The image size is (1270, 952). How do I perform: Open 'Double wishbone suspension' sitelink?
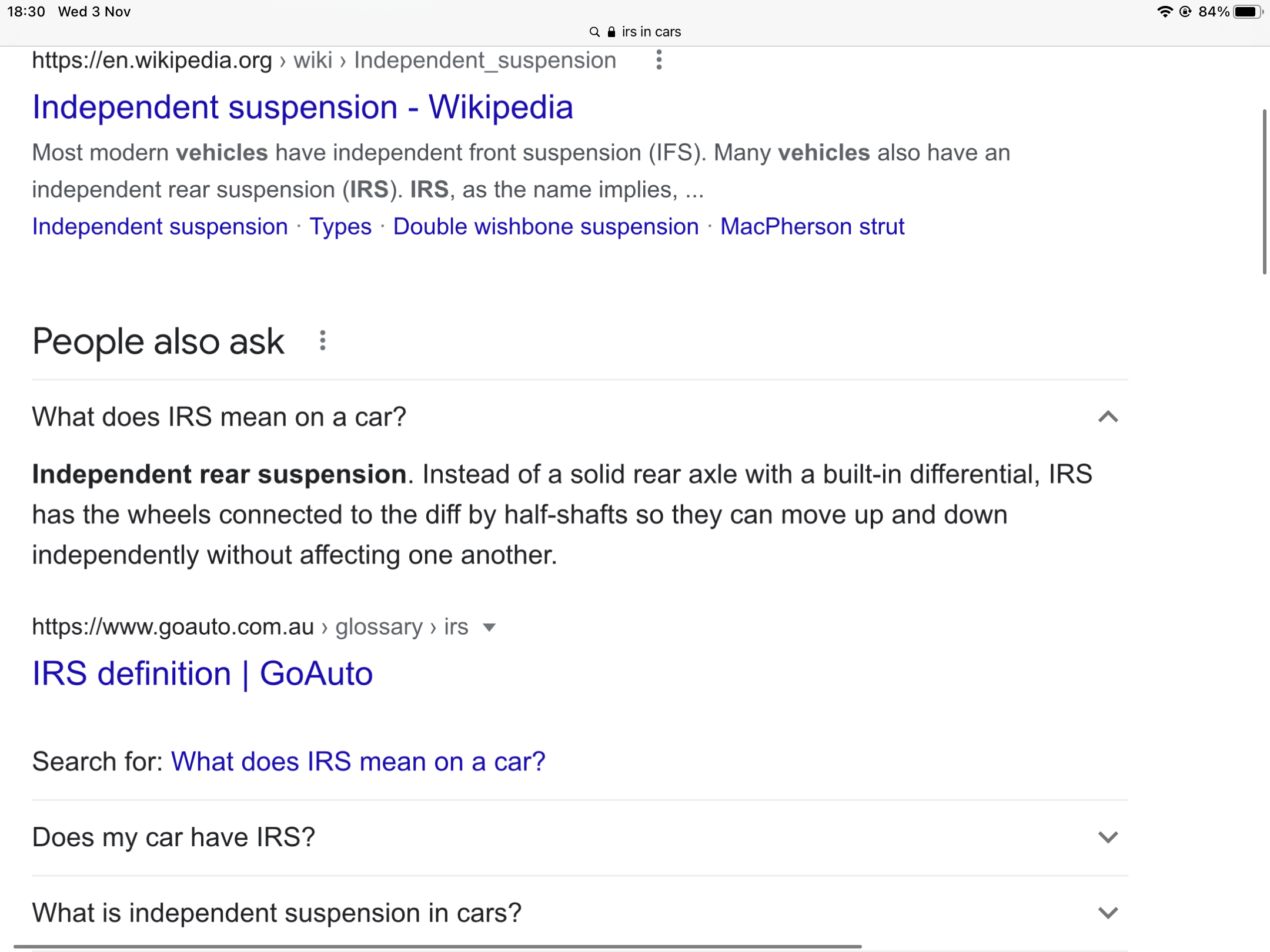pyautogui.click(x=546, y=227)
